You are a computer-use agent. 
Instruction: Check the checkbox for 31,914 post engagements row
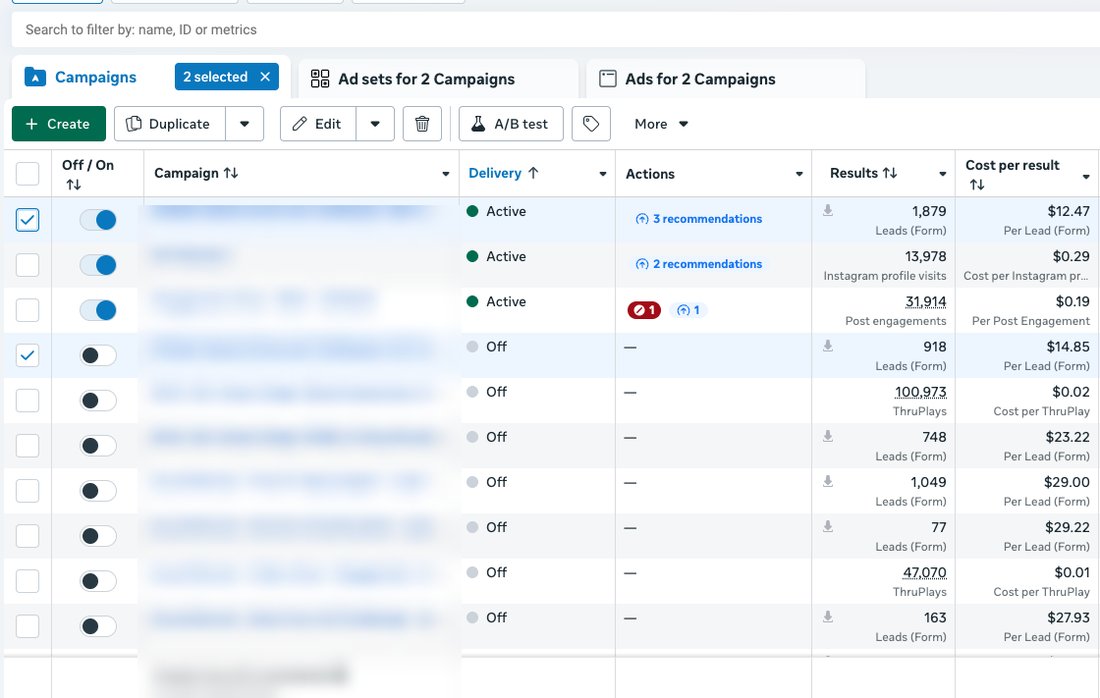click(x=27, y=310)
